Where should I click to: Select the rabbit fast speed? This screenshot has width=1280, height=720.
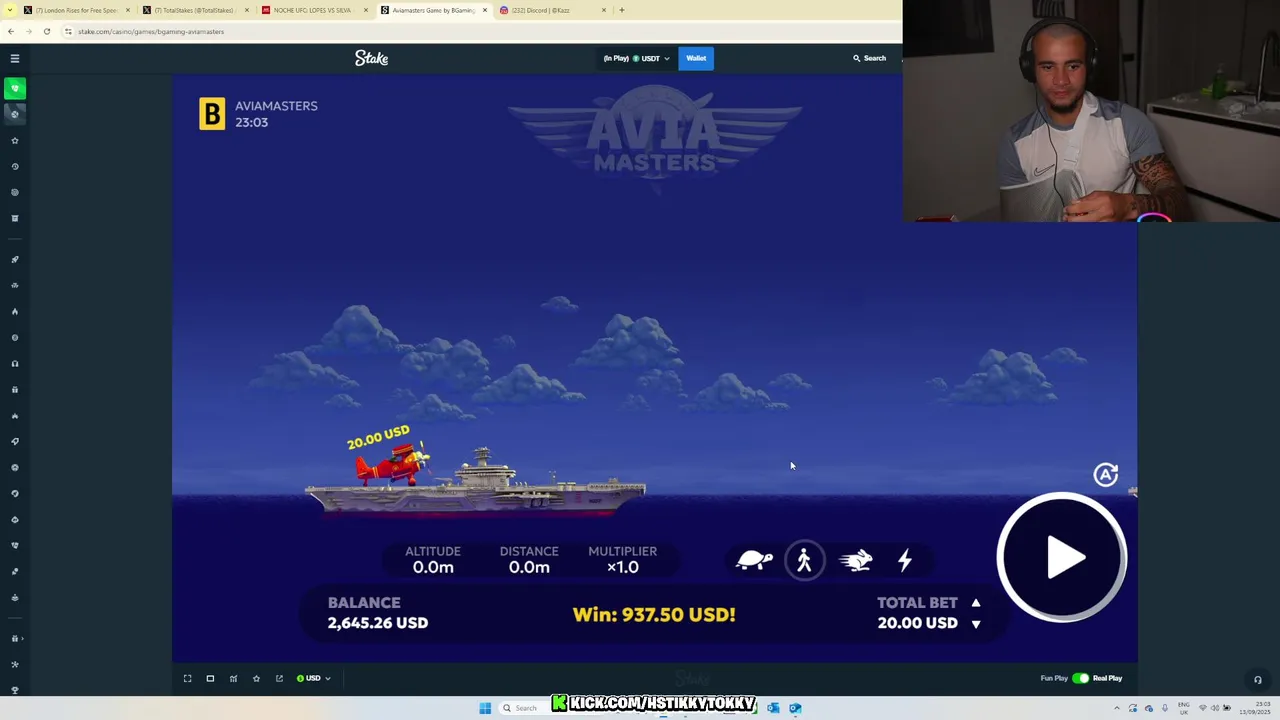tap(856, 560)
